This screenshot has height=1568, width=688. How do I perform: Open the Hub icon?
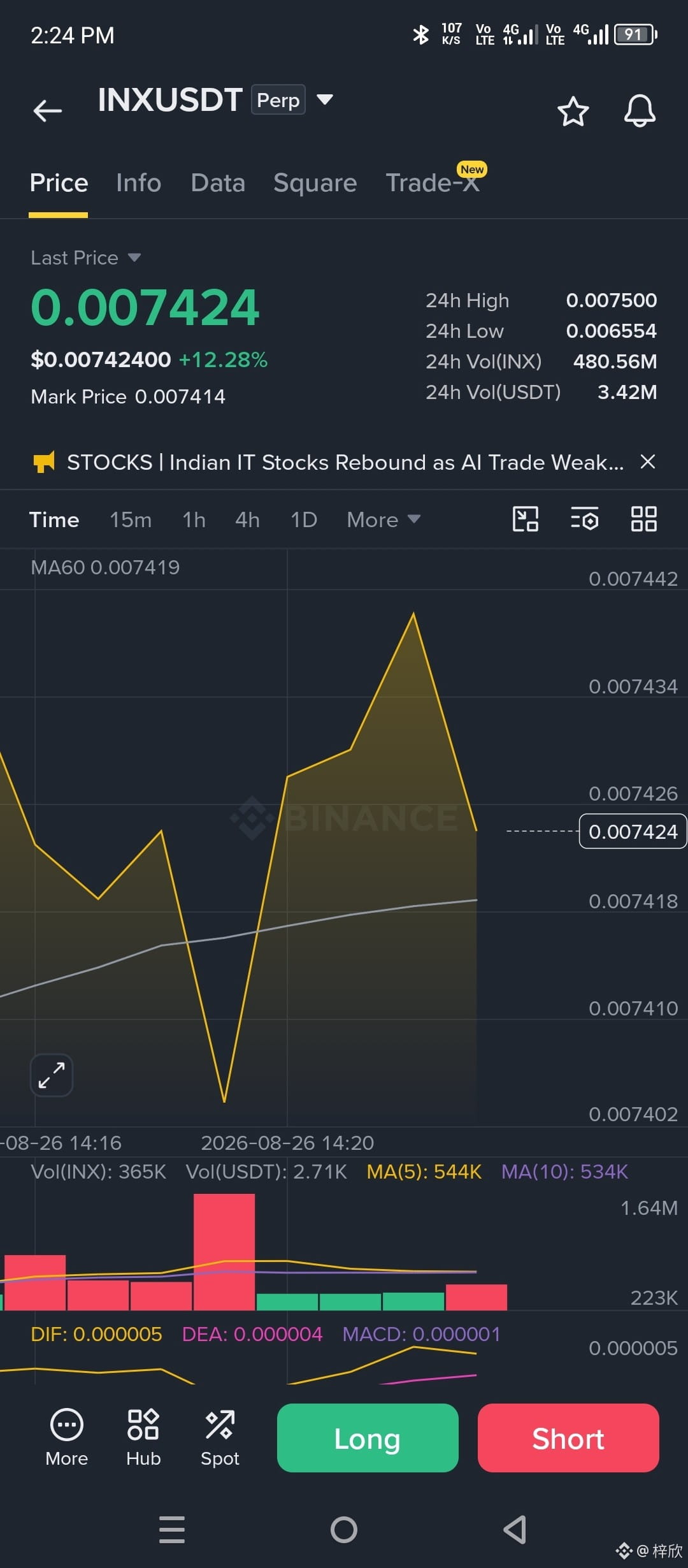coord(143,1437)
